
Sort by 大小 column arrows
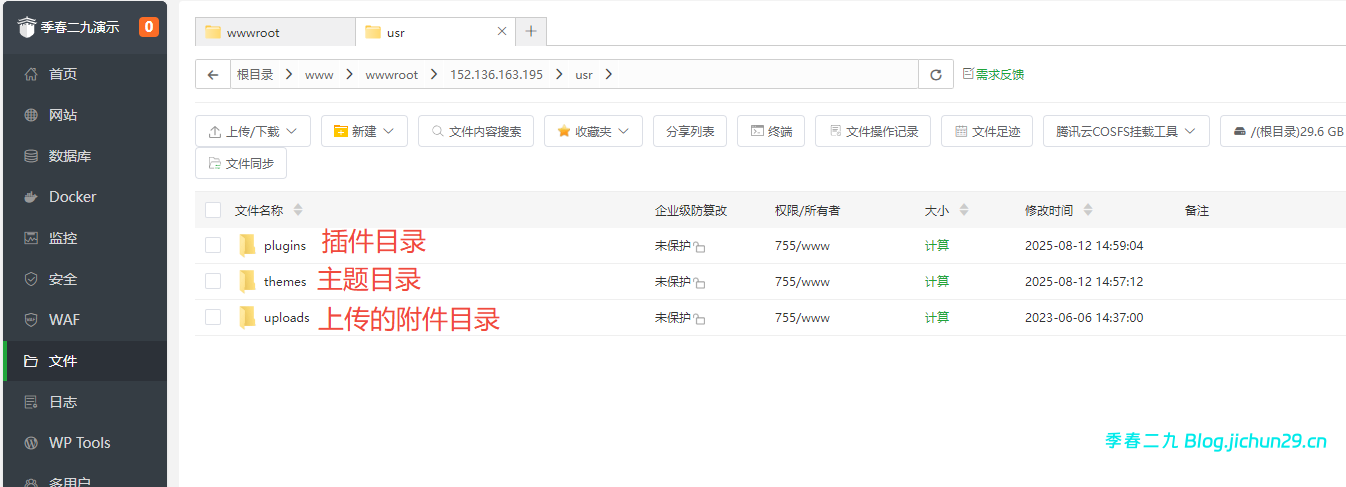coord(964,210)
